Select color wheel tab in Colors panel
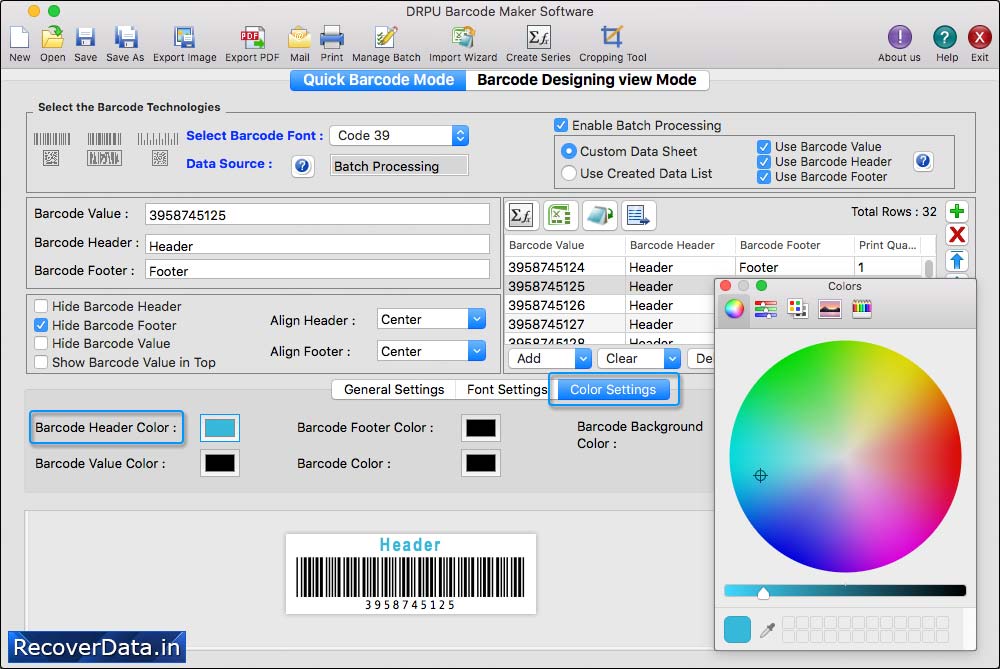Screen dimensions: 1000x669 coord(734,309)
